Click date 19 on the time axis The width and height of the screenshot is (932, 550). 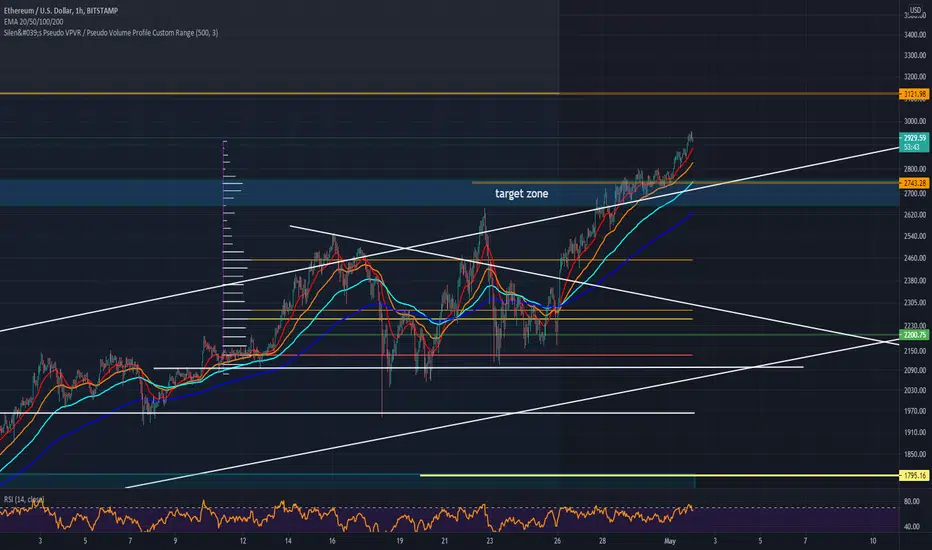[399, 541]
